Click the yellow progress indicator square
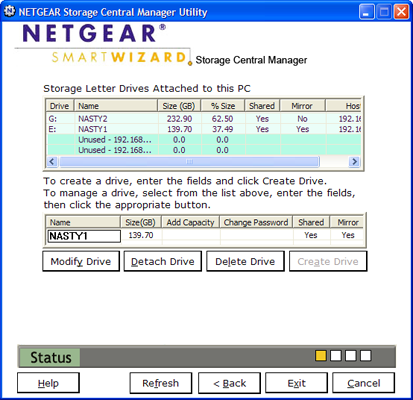This screenshot has width=413, height=400. [x=320, y=355]
